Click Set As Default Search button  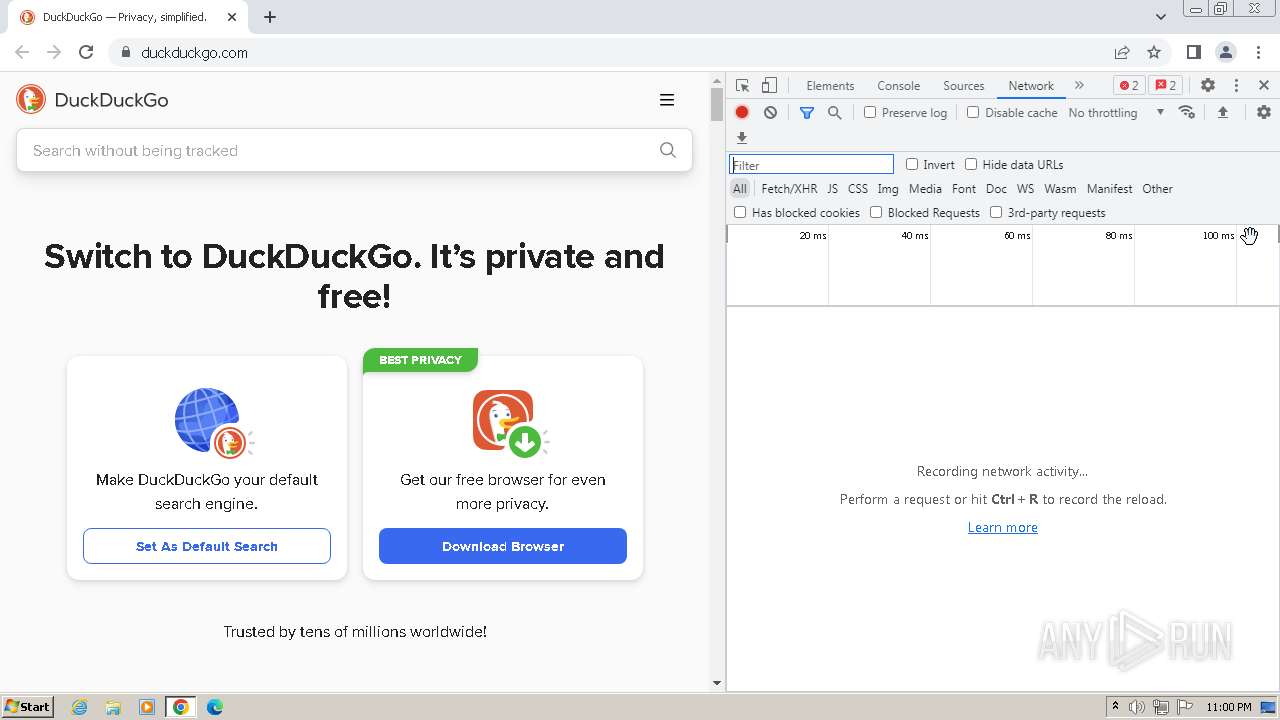click(207, 546)
